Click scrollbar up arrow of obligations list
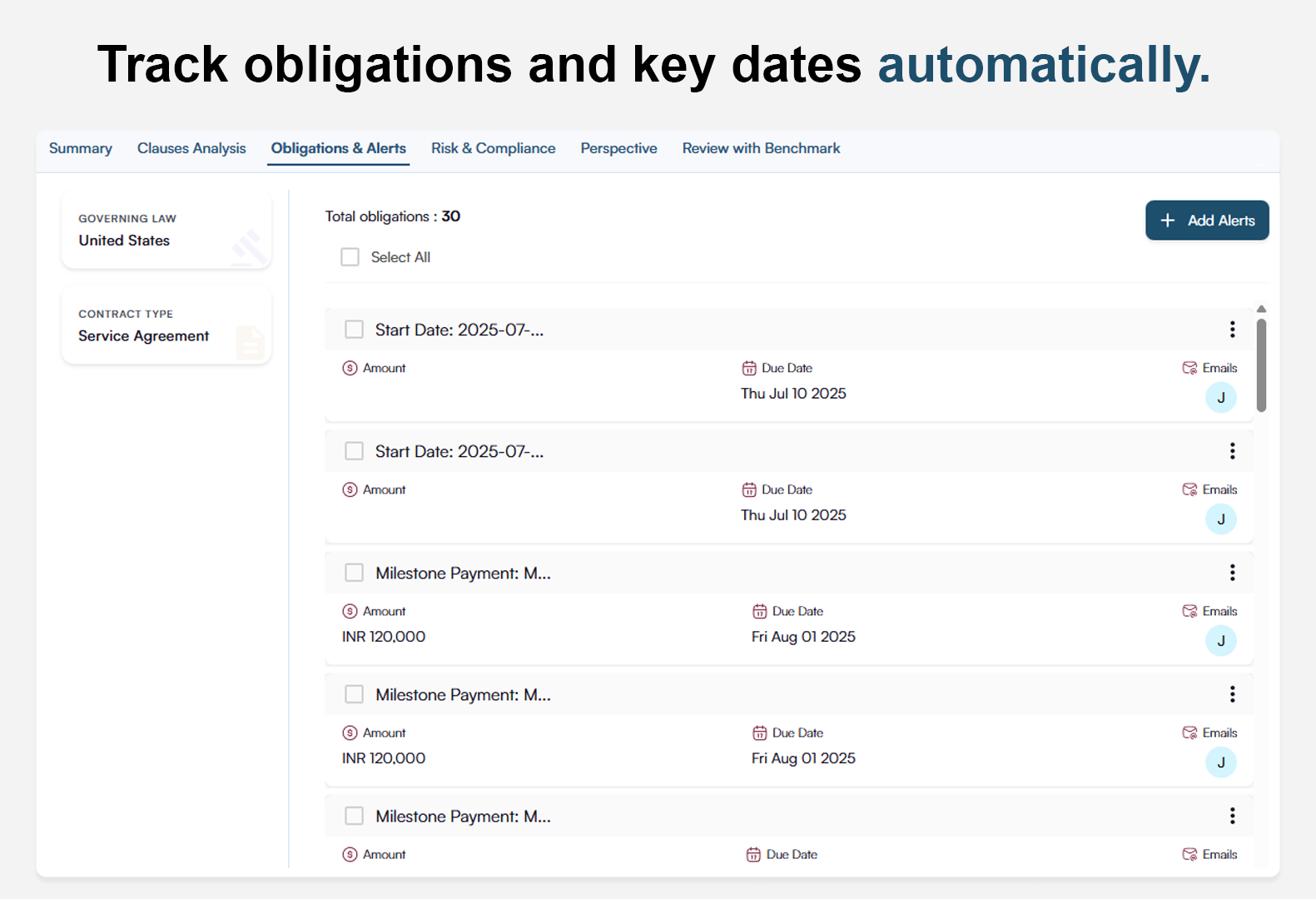This screenshot has width=1316, height=899. point(1261,309)
